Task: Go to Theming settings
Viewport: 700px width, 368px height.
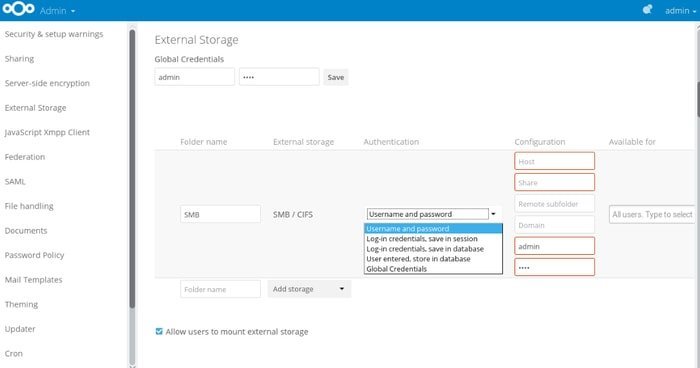Action: coord(21,304)
